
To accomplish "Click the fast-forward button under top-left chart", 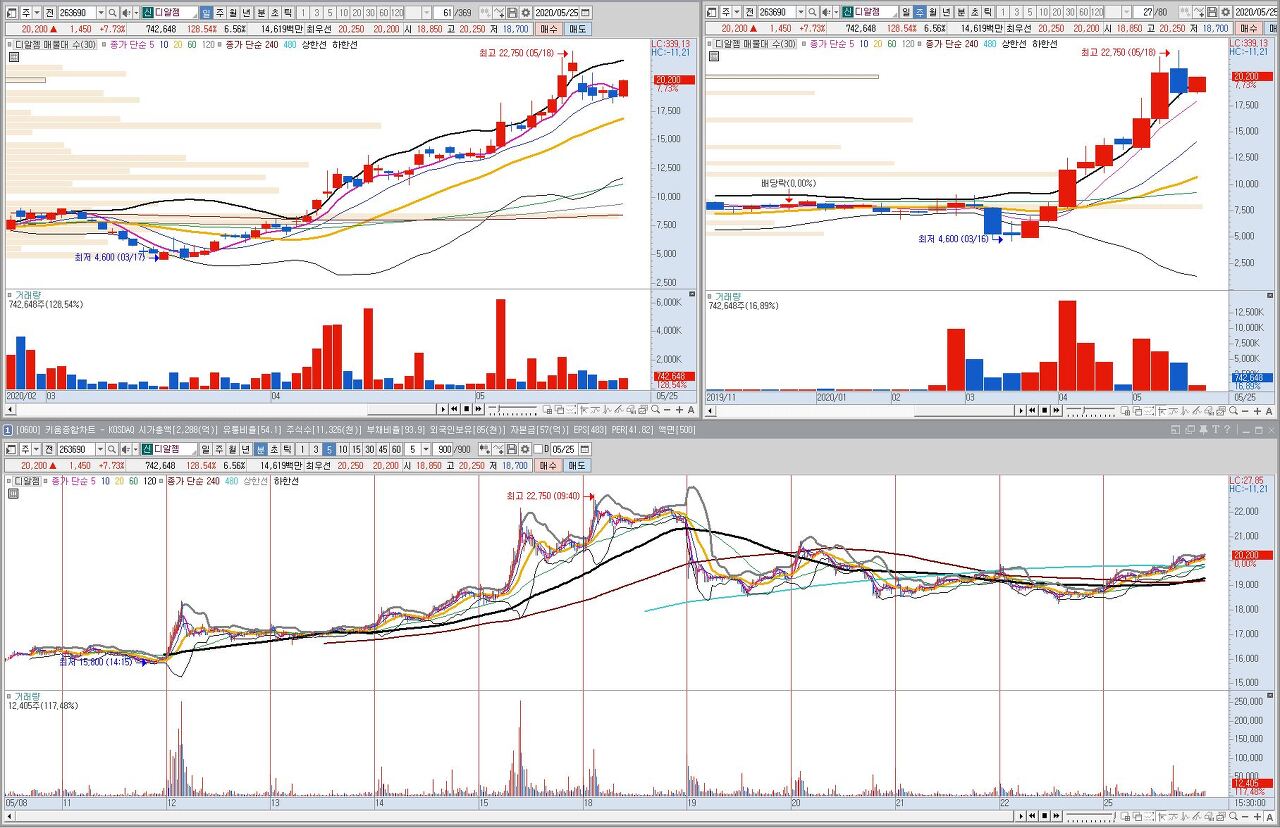I will click(478, 409).
